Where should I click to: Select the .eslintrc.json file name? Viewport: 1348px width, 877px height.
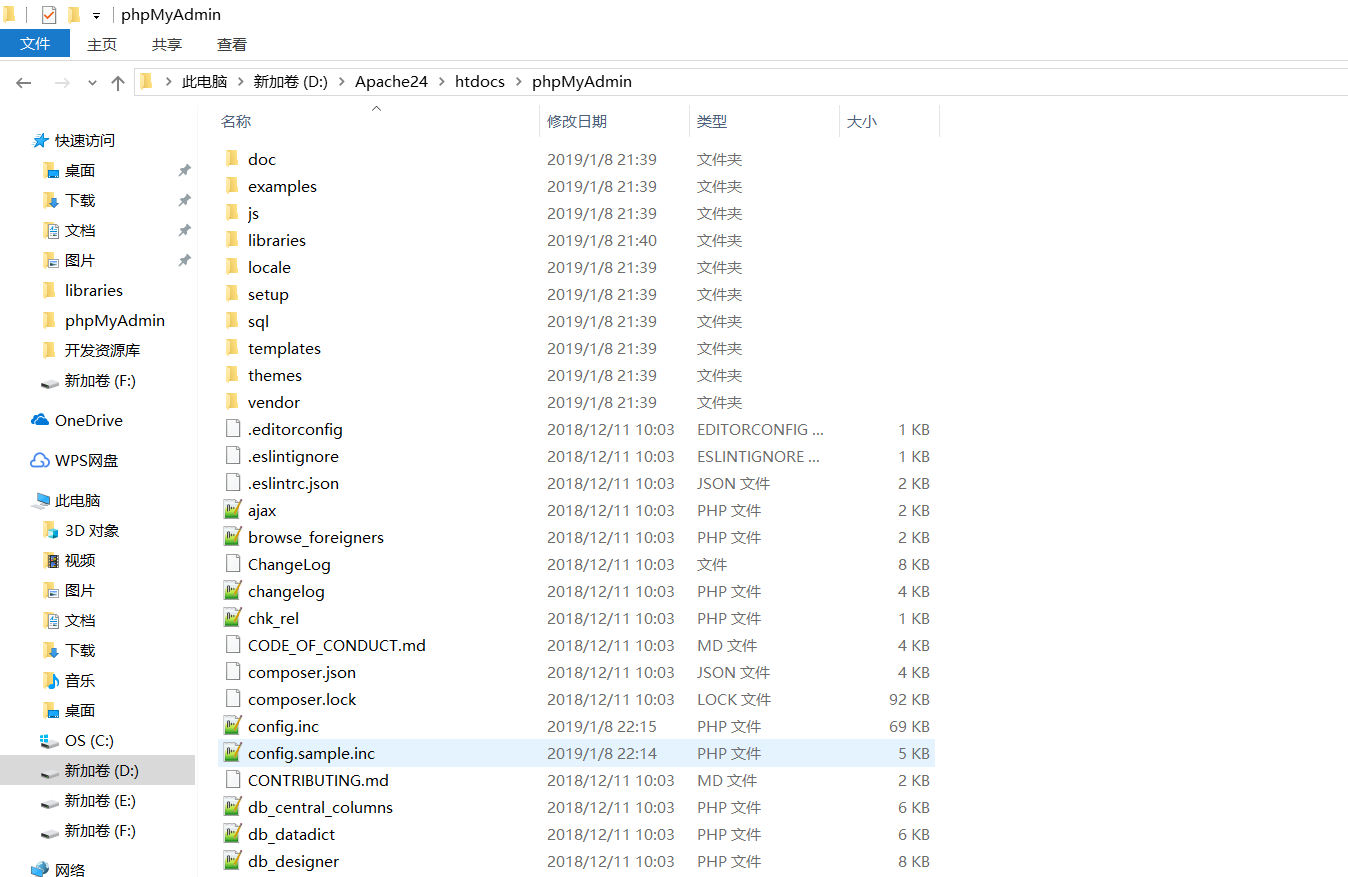(293, 483)
